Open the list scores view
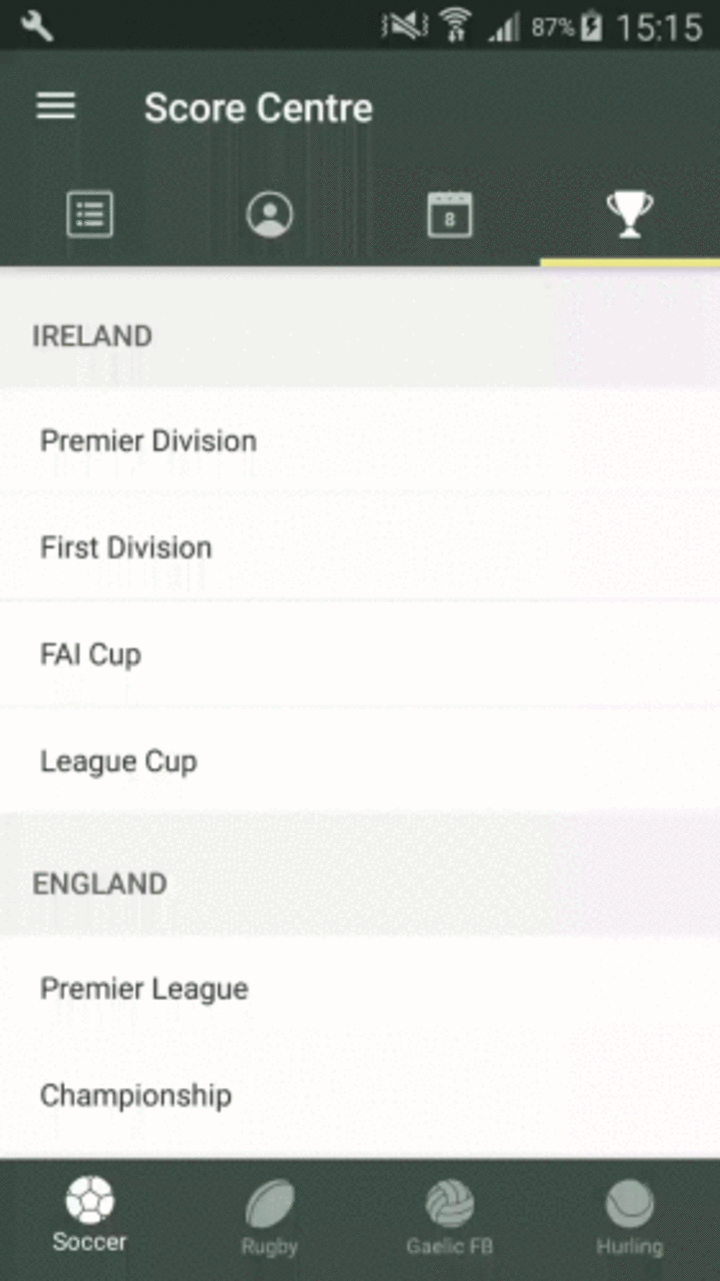Viewport: 720px width, 1281px height. (x=90, y=213)
